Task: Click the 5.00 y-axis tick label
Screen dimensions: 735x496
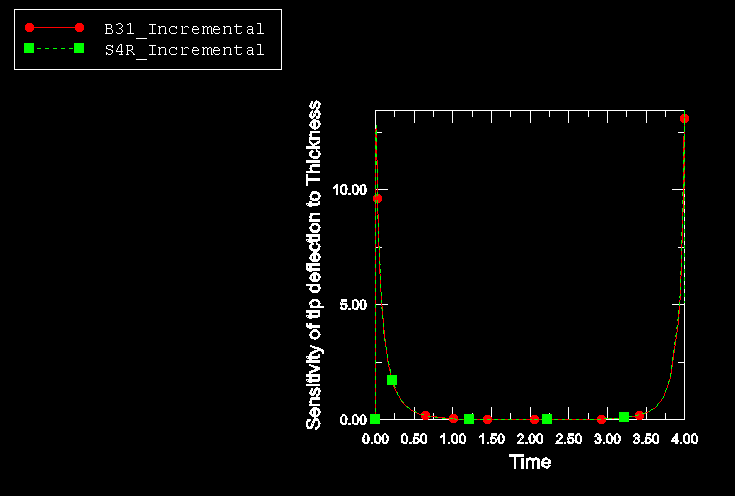Action: pyautogui.click(x=353, y=305)
